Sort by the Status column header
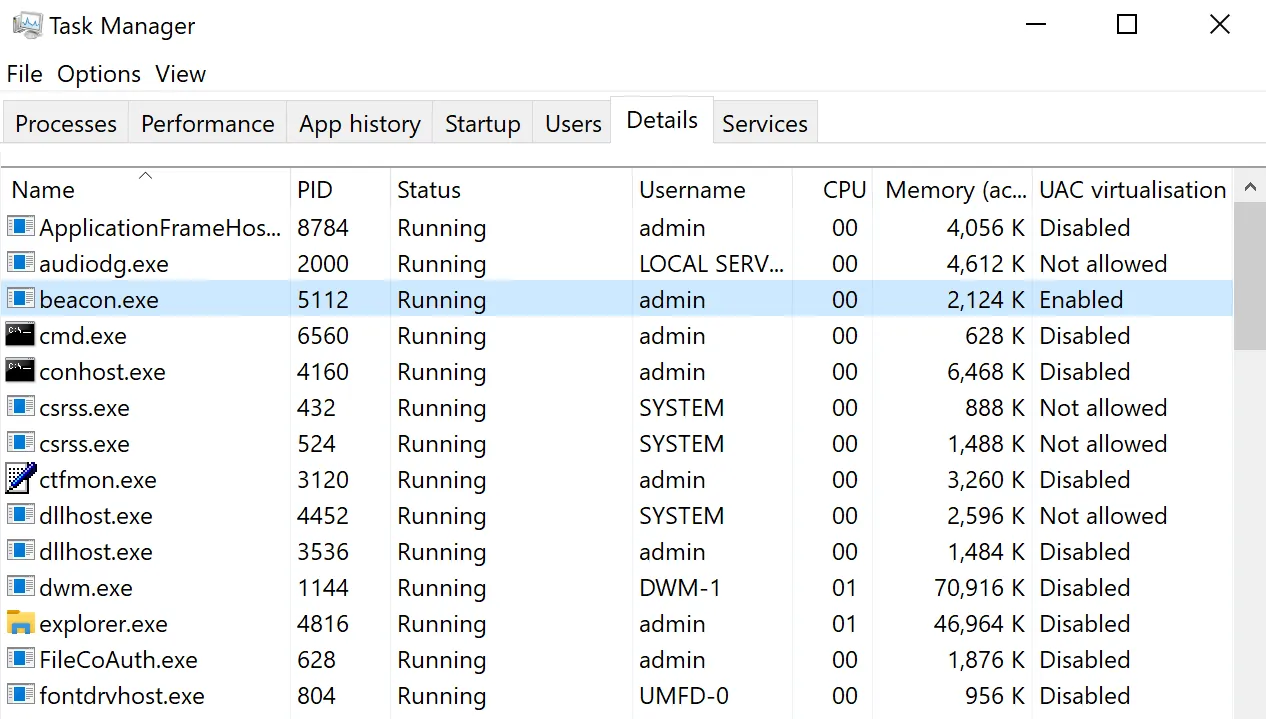The width and height of the screenshot is (1266, 719). [511, 189]
